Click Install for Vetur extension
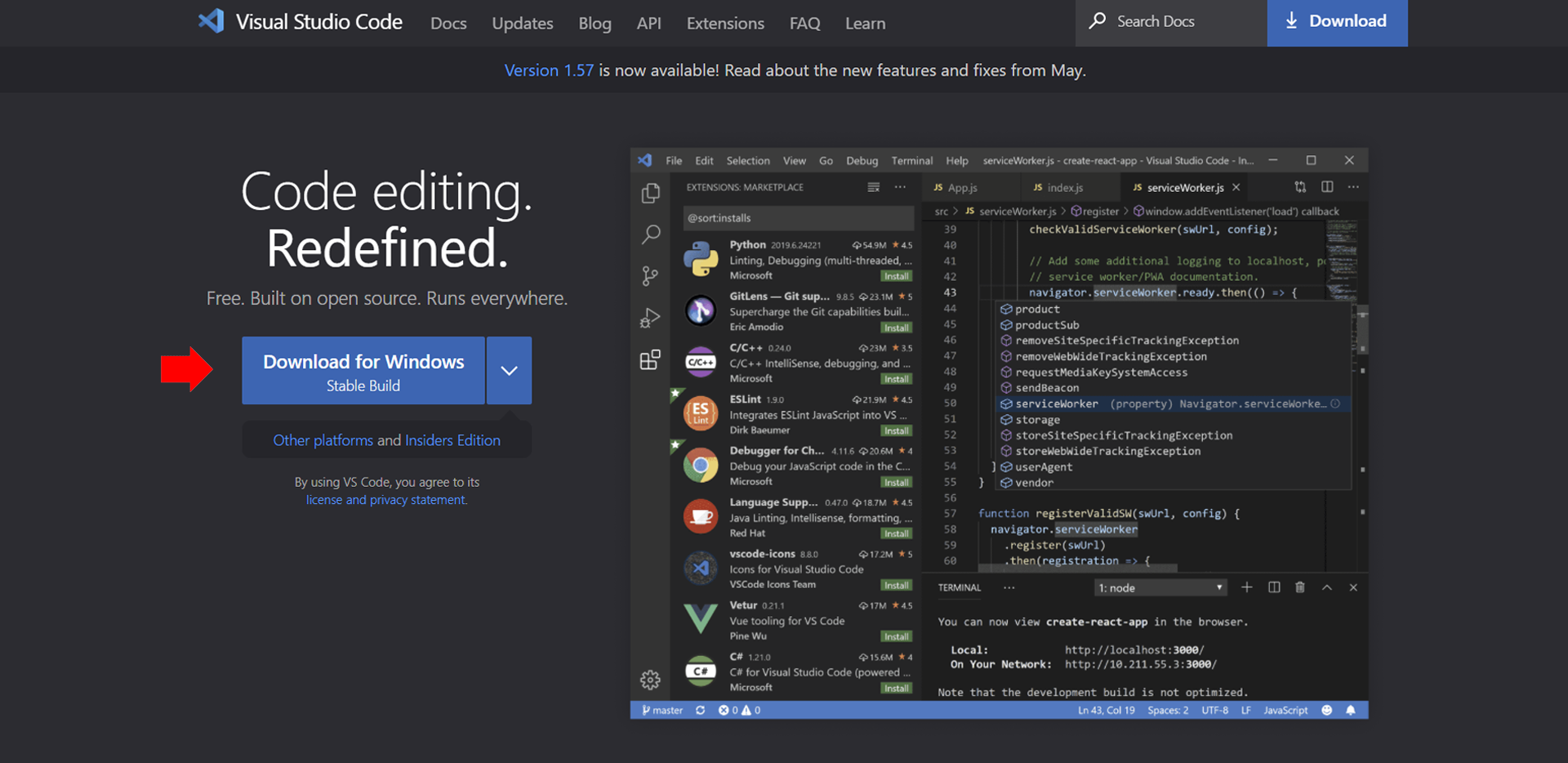Screen dimensions: 1568x763 coord(897,636)
